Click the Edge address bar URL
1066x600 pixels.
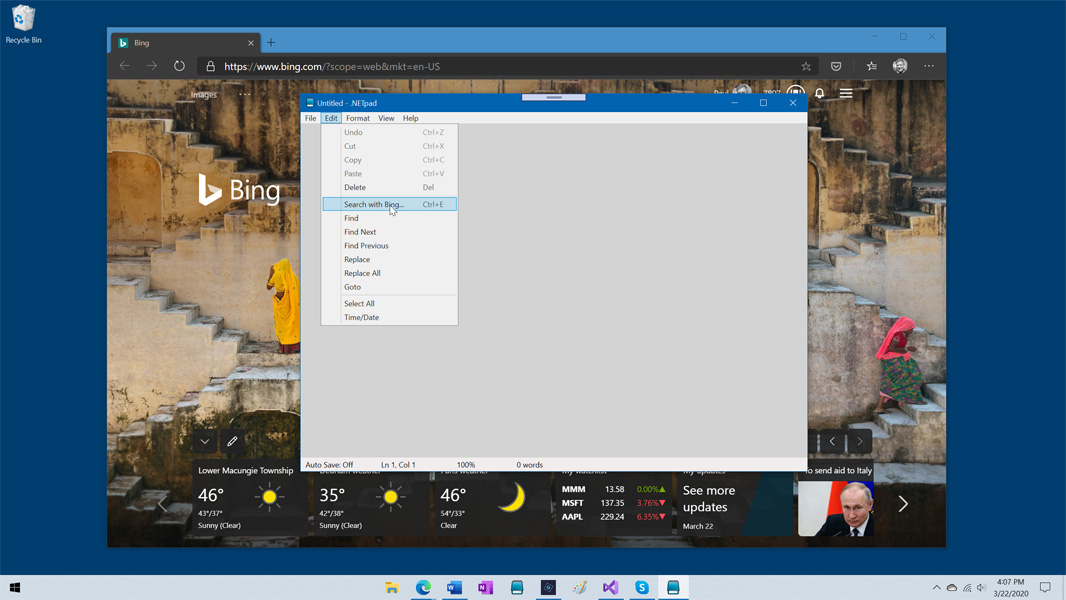coord(332,66)
